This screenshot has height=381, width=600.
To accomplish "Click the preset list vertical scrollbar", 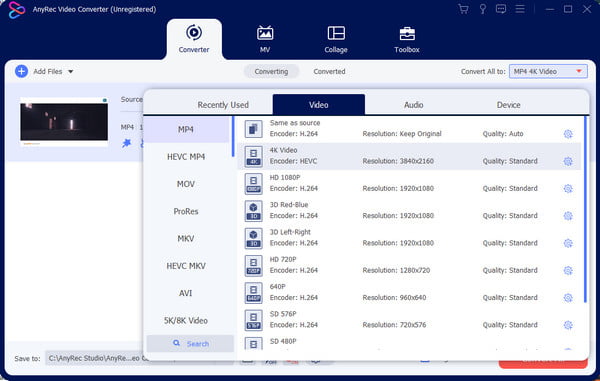I will tap(585, 210).
